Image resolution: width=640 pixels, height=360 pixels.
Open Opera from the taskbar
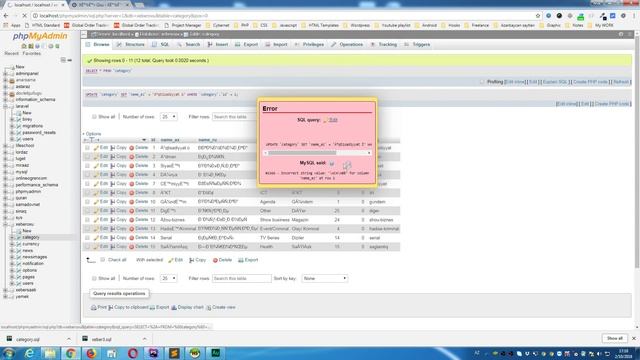(x=133, y=353)
